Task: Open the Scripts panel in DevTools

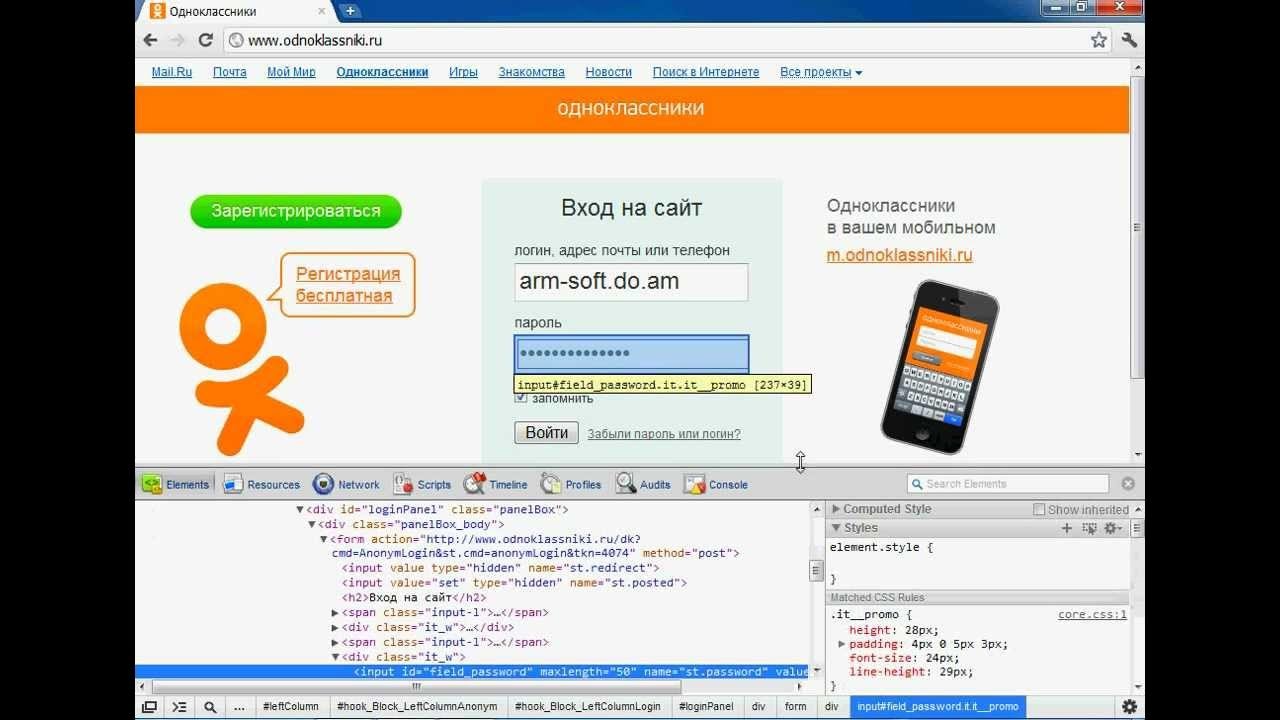Action: click(422, 485)
